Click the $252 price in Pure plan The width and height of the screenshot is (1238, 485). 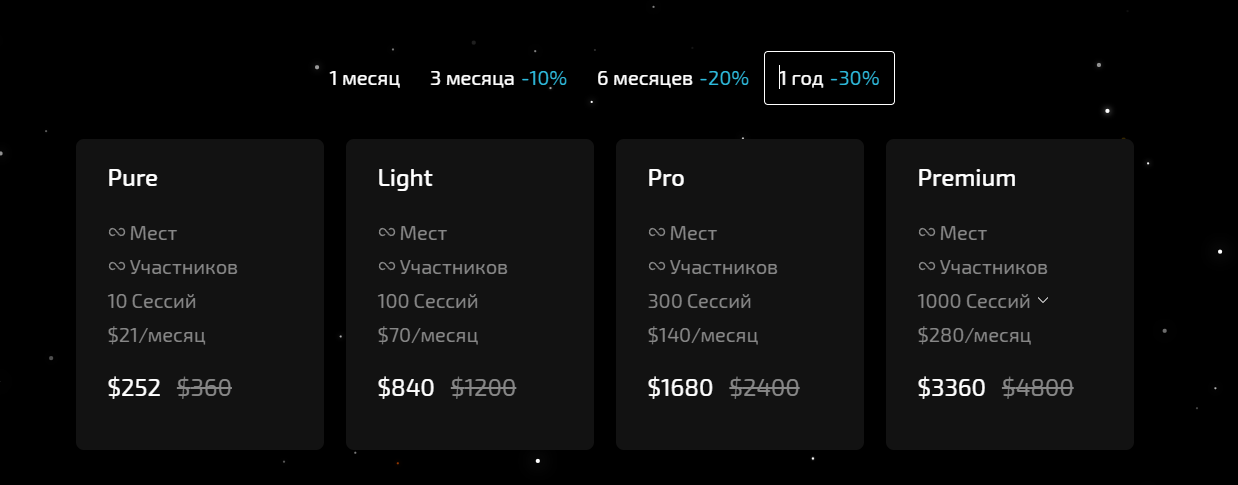click(x=134, y=388)
